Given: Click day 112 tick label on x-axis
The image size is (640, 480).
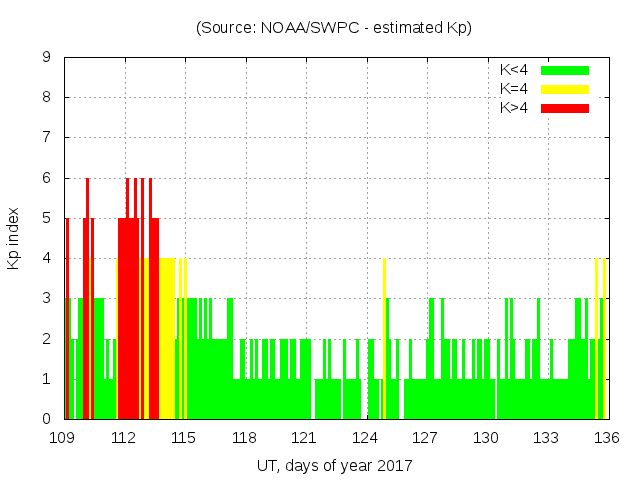Looking at the screenshot, I should click(x=124, y=438).
